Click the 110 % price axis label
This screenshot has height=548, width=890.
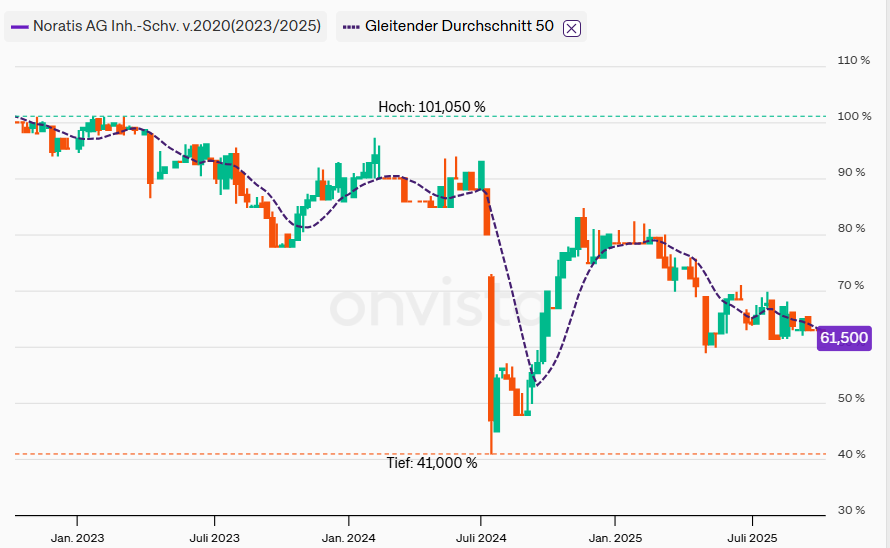(852, 61)
